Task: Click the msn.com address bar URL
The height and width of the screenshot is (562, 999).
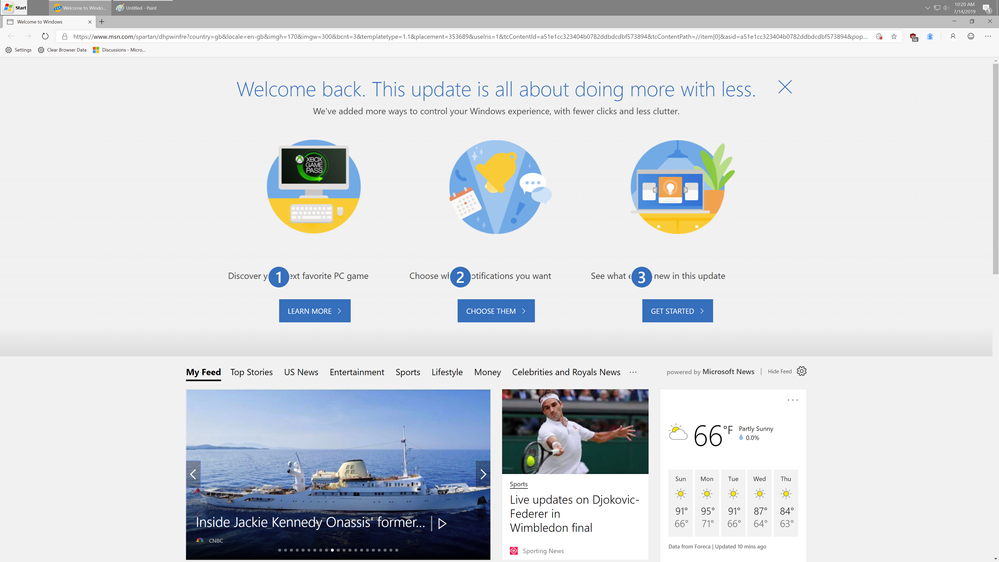Action: [470, 36]
